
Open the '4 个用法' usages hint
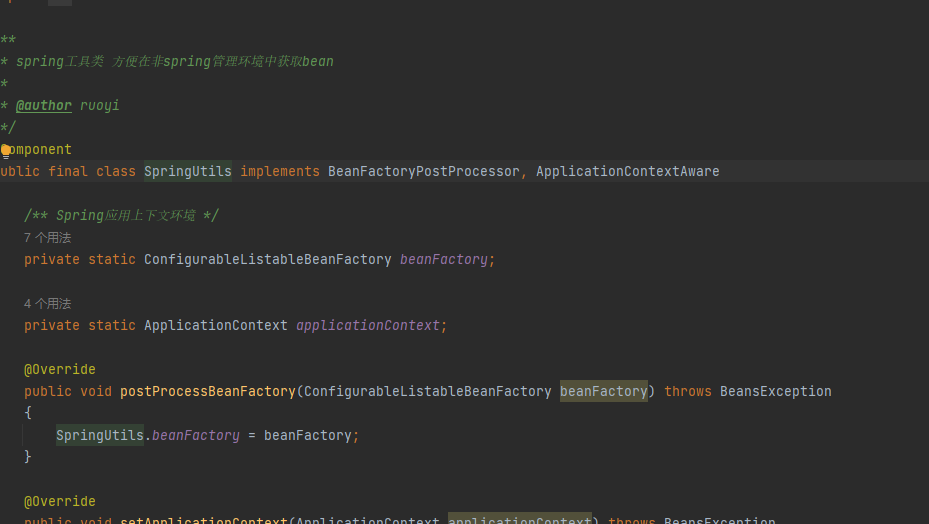click(x=47, y=304)
